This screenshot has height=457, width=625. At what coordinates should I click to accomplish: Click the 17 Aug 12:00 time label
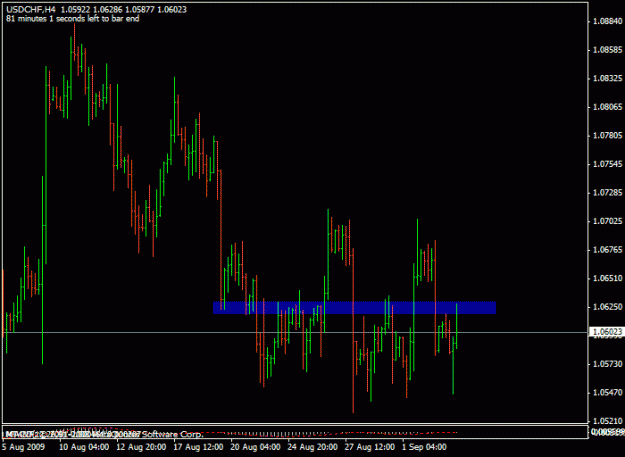pyautogui.click(x=198, y=447)
